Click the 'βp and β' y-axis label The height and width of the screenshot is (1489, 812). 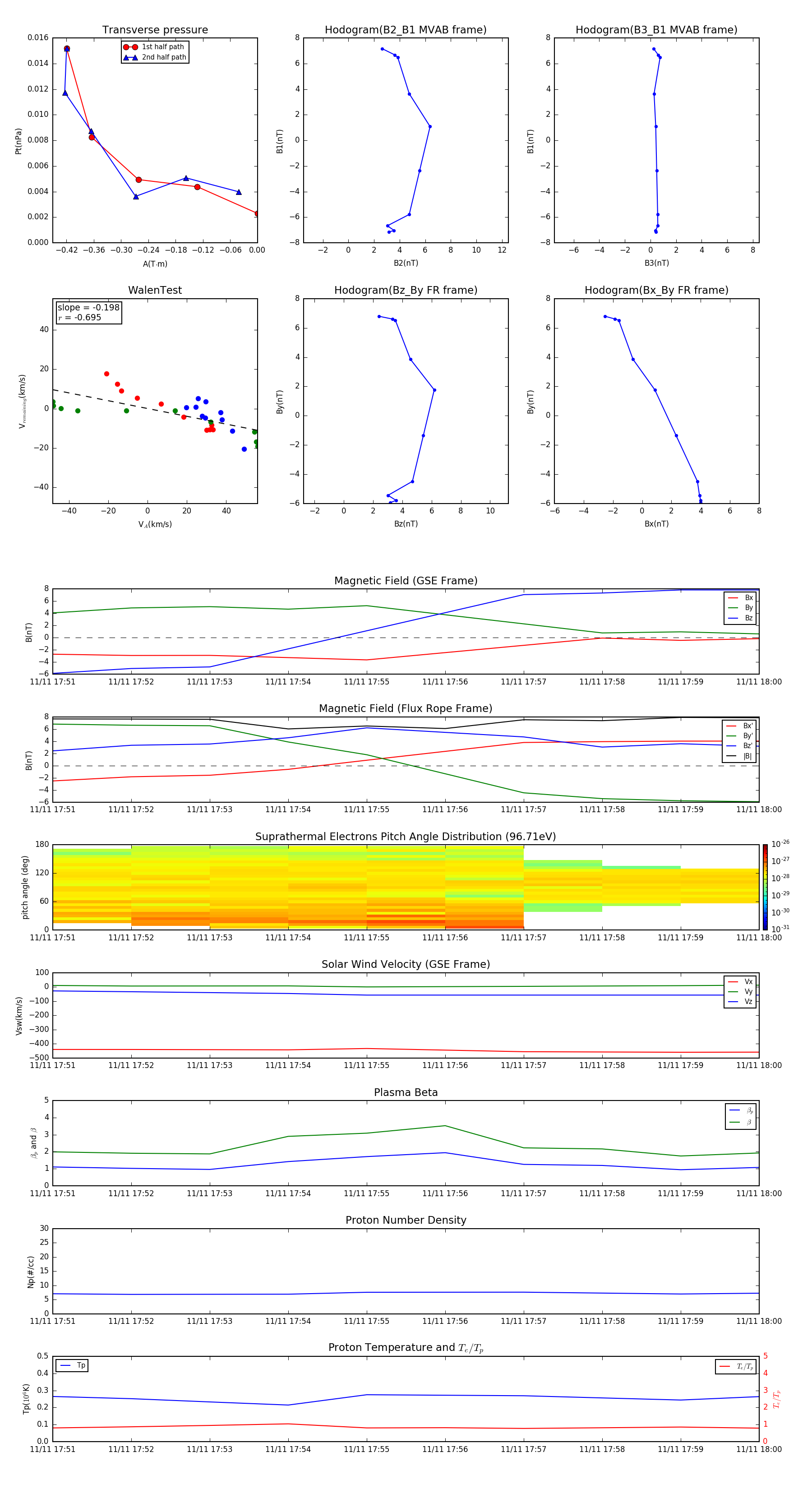pos(33,1143)
